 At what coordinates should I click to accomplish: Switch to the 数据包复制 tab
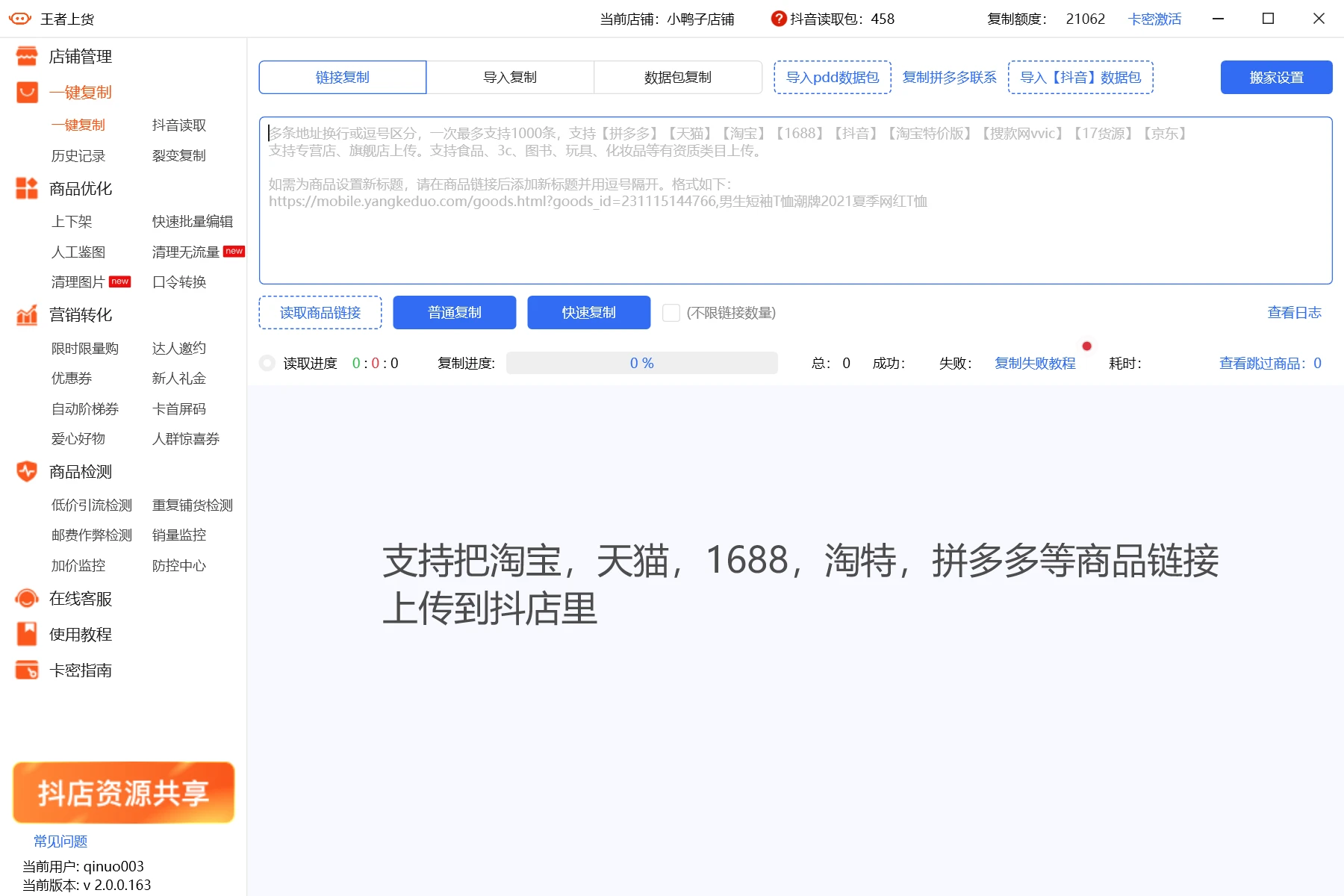click(x=678, y=78)
